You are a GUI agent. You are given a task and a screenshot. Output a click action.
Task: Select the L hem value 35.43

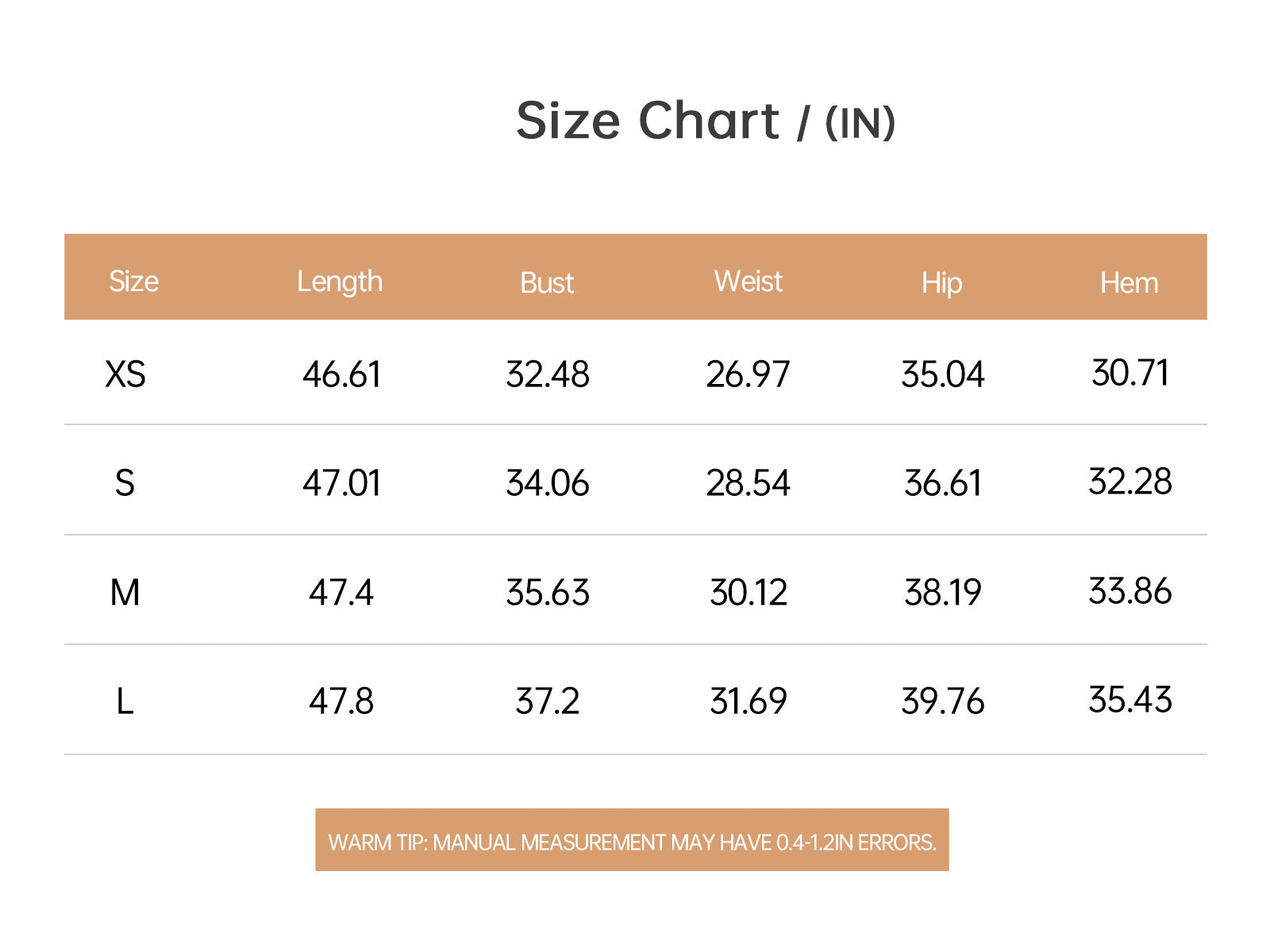[1130, 700]
